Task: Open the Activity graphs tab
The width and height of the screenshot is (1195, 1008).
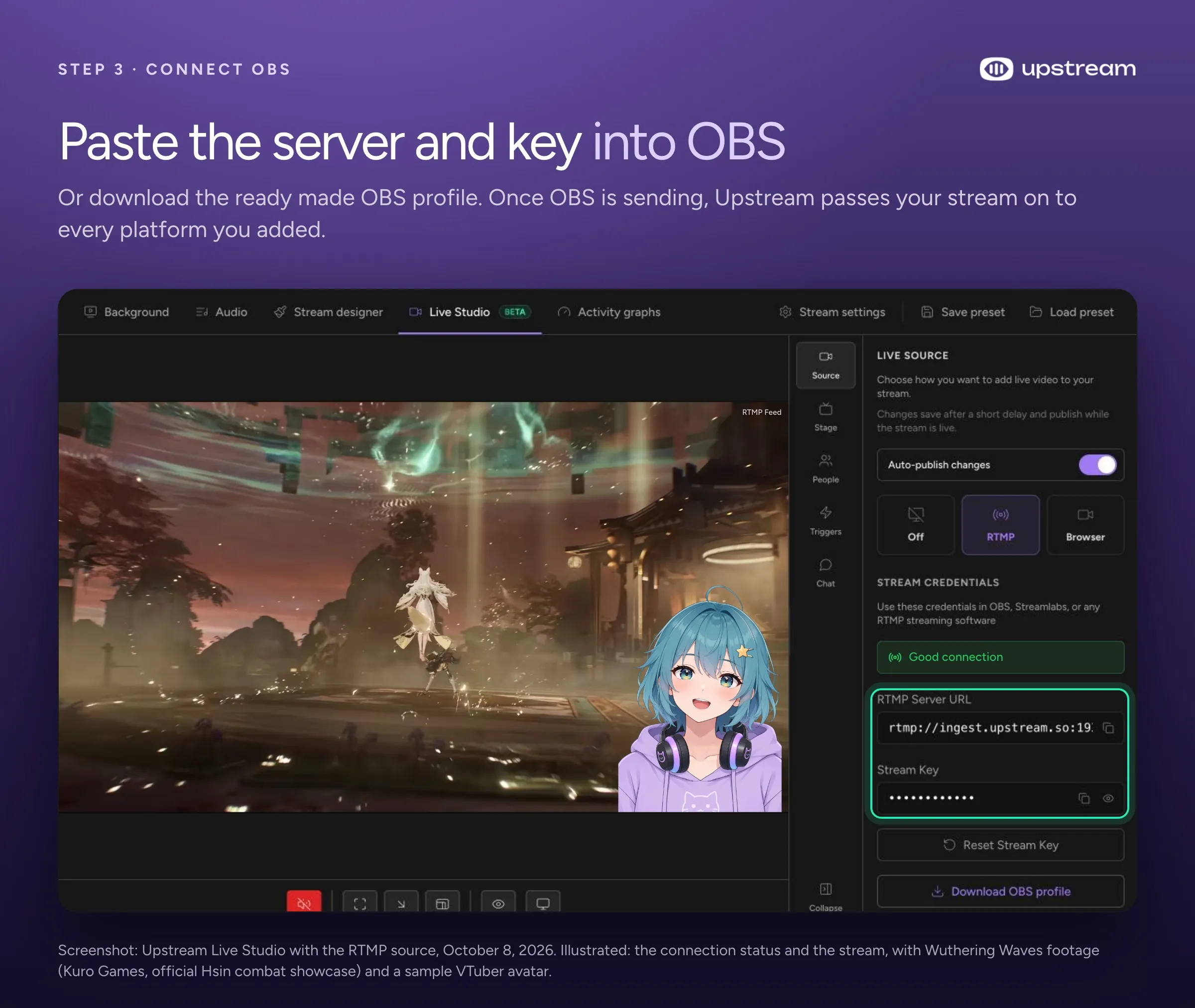Action: pyautogui.click(x=609, y=312)
